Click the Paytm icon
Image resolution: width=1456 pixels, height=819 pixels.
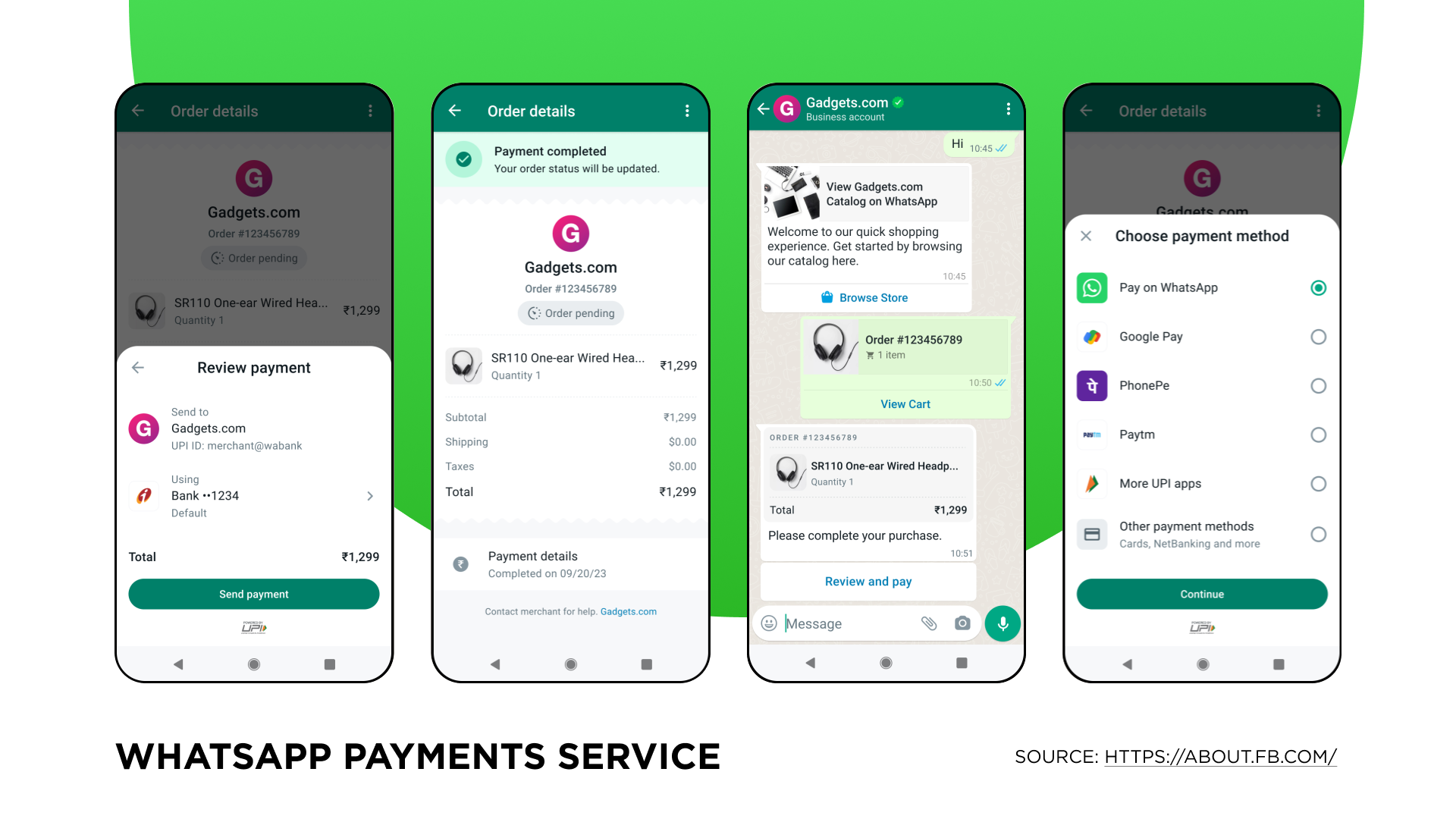1093,434
